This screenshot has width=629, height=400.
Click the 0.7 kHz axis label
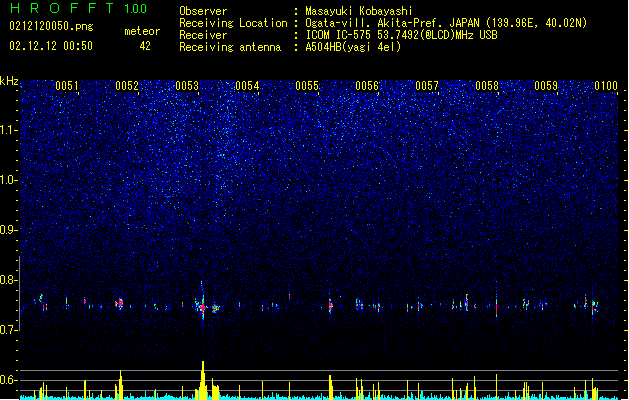8,330
